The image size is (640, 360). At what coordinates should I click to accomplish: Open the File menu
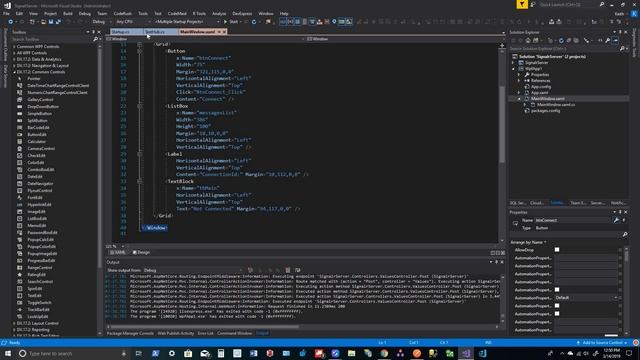tap(7, 13)
